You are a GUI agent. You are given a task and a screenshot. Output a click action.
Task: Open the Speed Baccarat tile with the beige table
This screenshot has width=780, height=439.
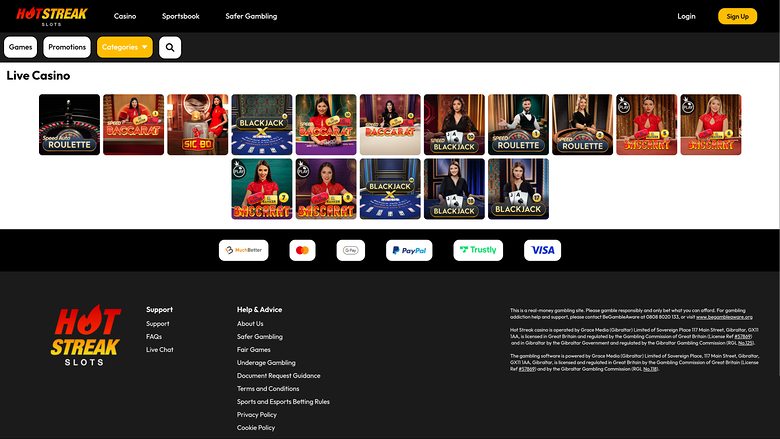(x=390, y=124)
